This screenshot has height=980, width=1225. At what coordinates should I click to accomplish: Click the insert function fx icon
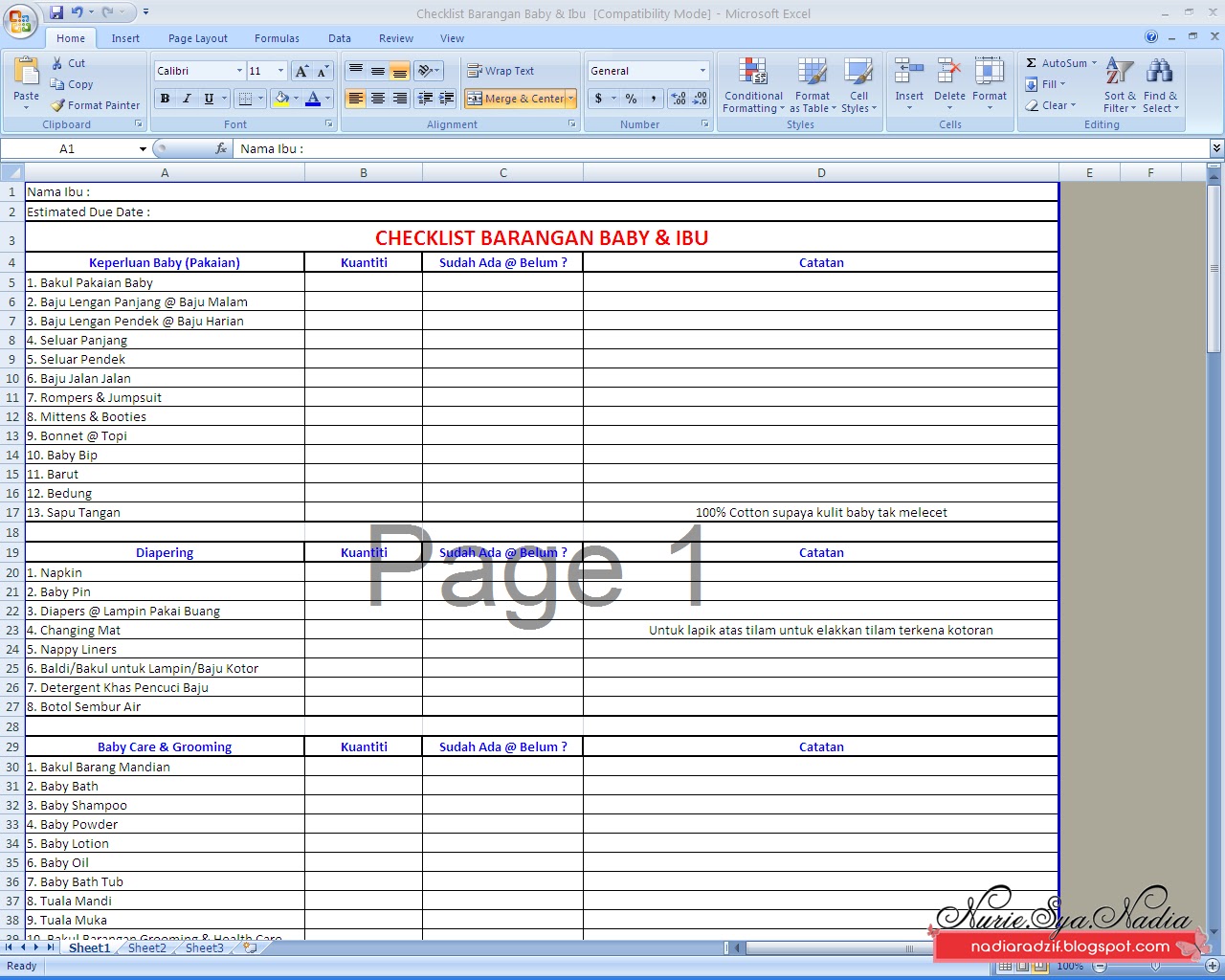click(x=221, y=148)
